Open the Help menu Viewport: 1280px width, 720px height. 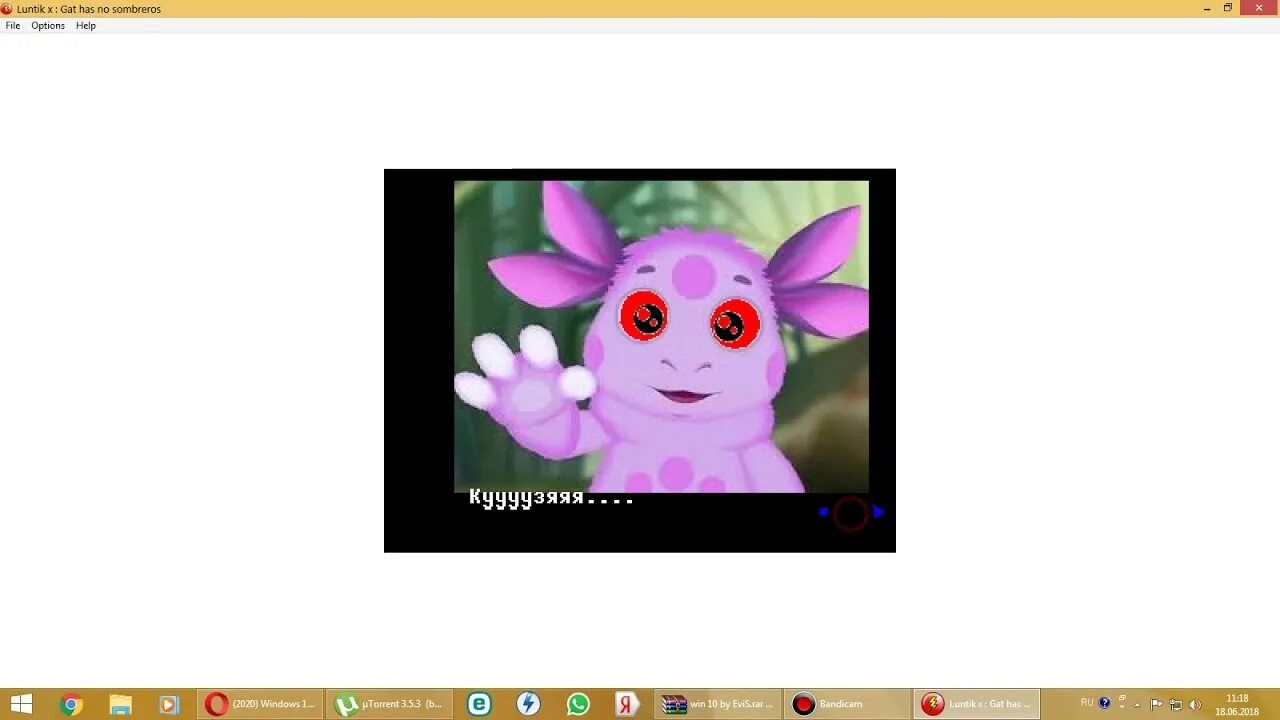point(86,26)
